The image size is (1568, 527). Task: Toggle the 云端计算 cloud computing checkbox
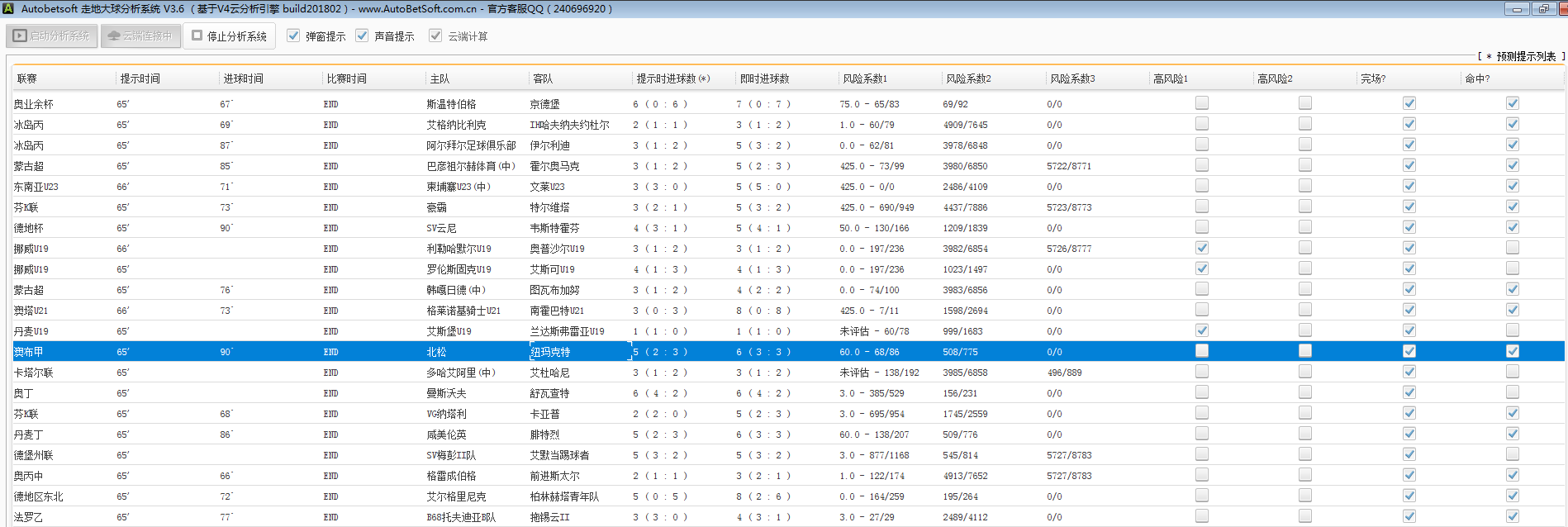pyautogui.click(x=435, y=36)
